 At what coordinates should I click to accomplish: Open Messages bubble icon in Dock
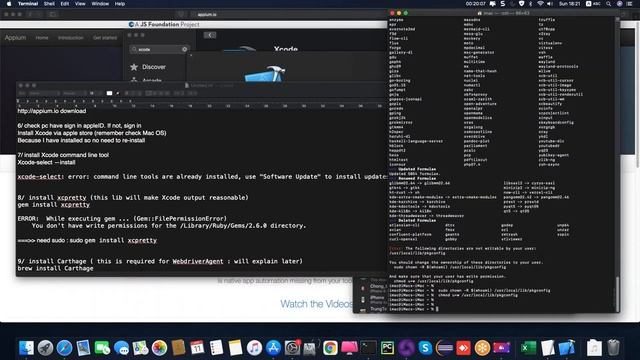point(121,348)
